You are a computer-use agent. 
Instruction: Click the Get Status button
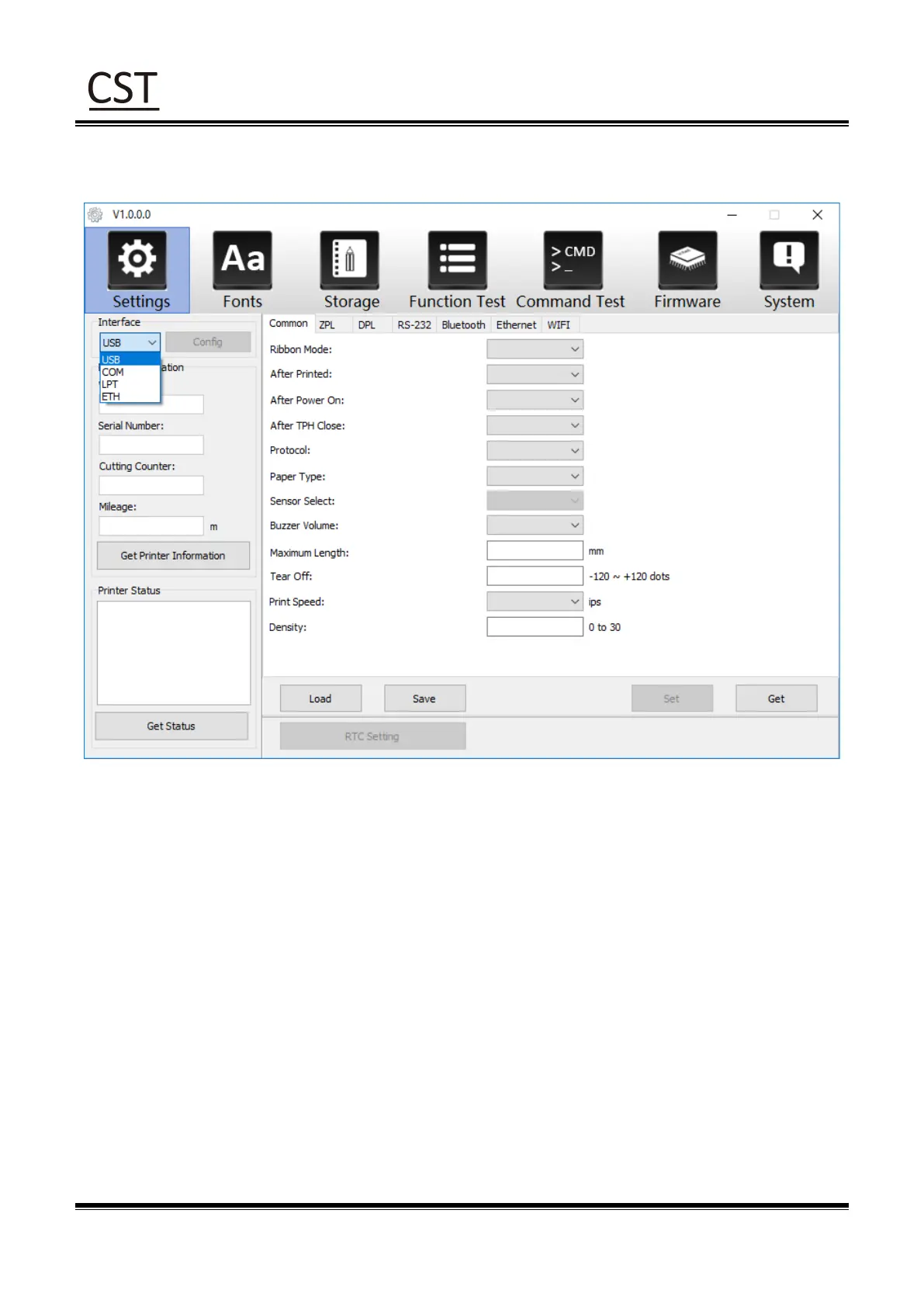tap(171, 726)
